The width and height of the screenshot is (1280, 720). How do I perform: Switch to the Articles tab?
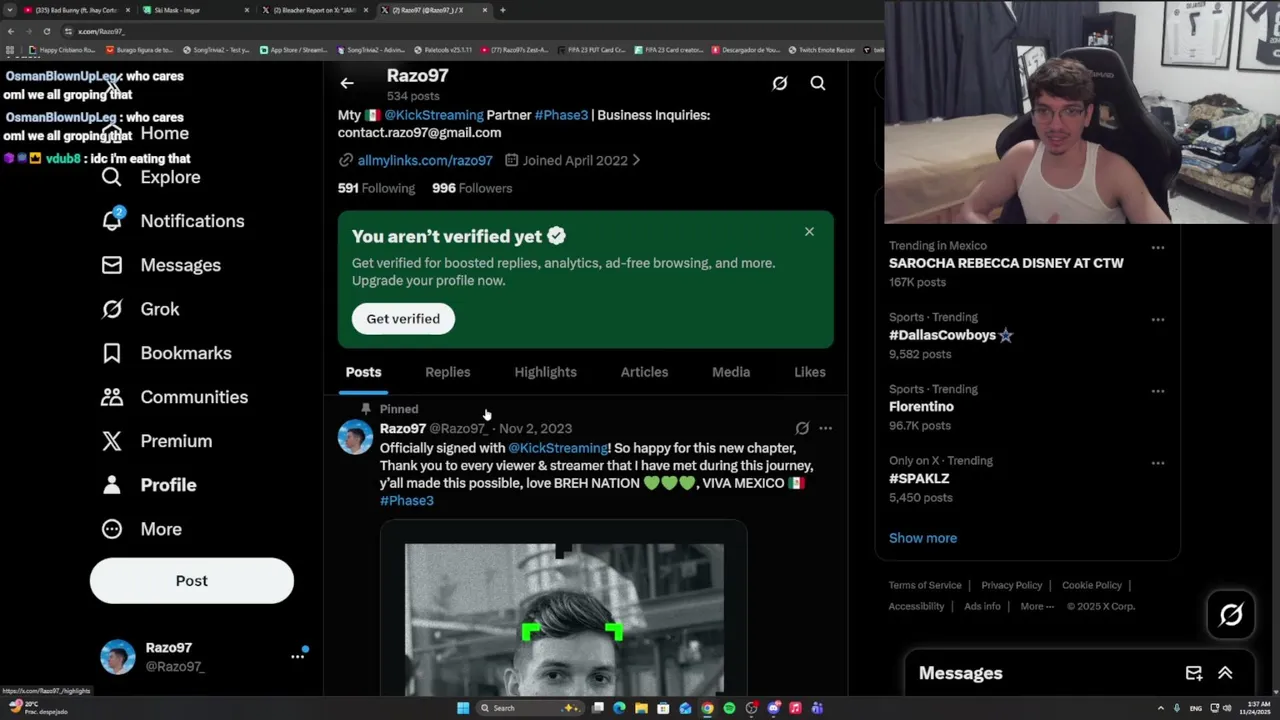coord(644,372)
